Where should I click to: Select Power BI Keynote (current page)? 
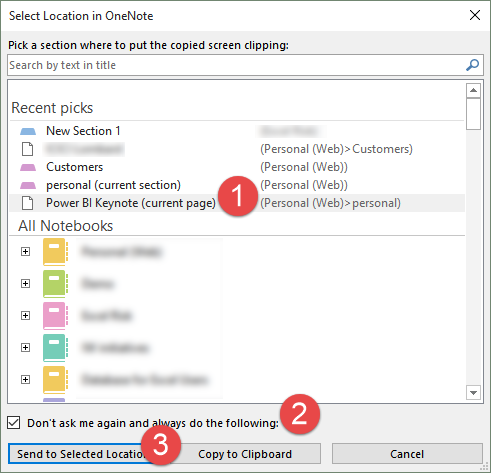point(237,203)
